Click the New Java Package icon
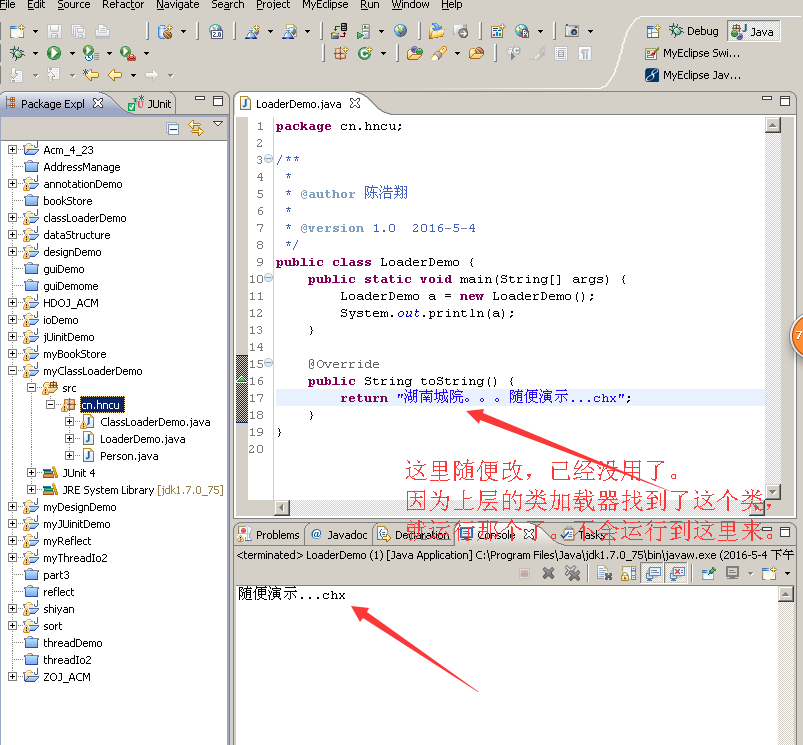Image resolution: width=803 pixels, height=745 pixels. coord(341,53)
